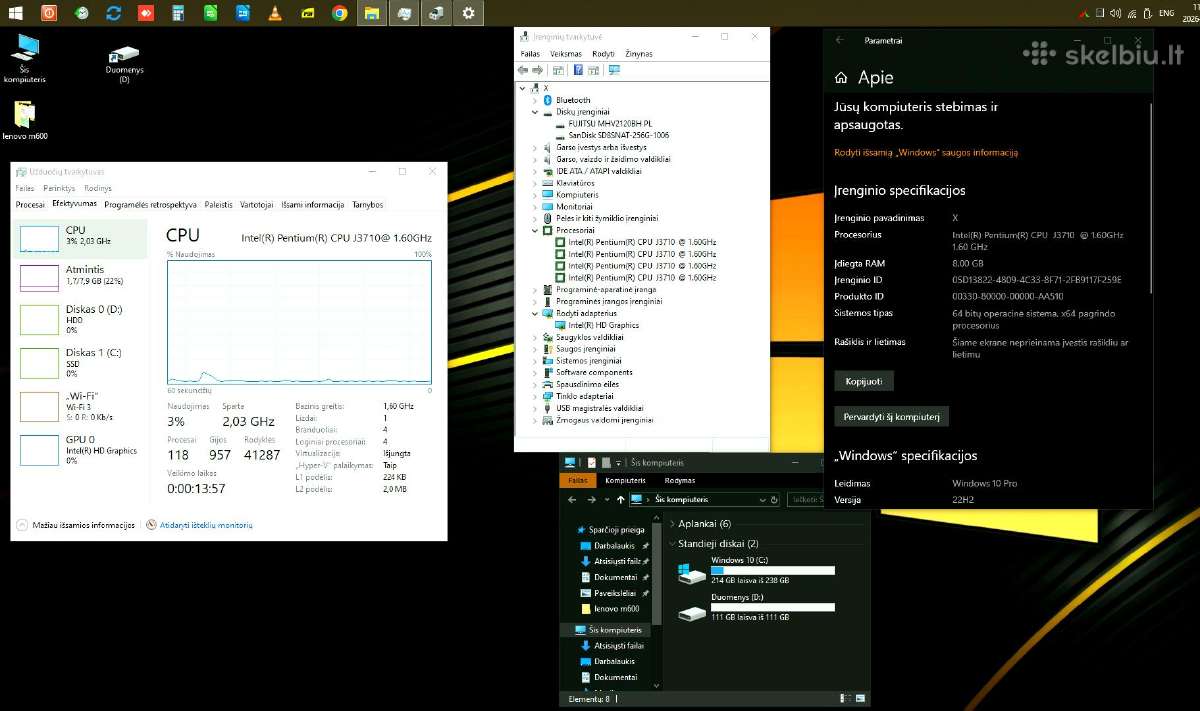Image resolution: width=1200 pixels, height=711 pixels.
Task: Click Duomenys (D:) drive in File Explorer
Action: [x=756, y=606]
